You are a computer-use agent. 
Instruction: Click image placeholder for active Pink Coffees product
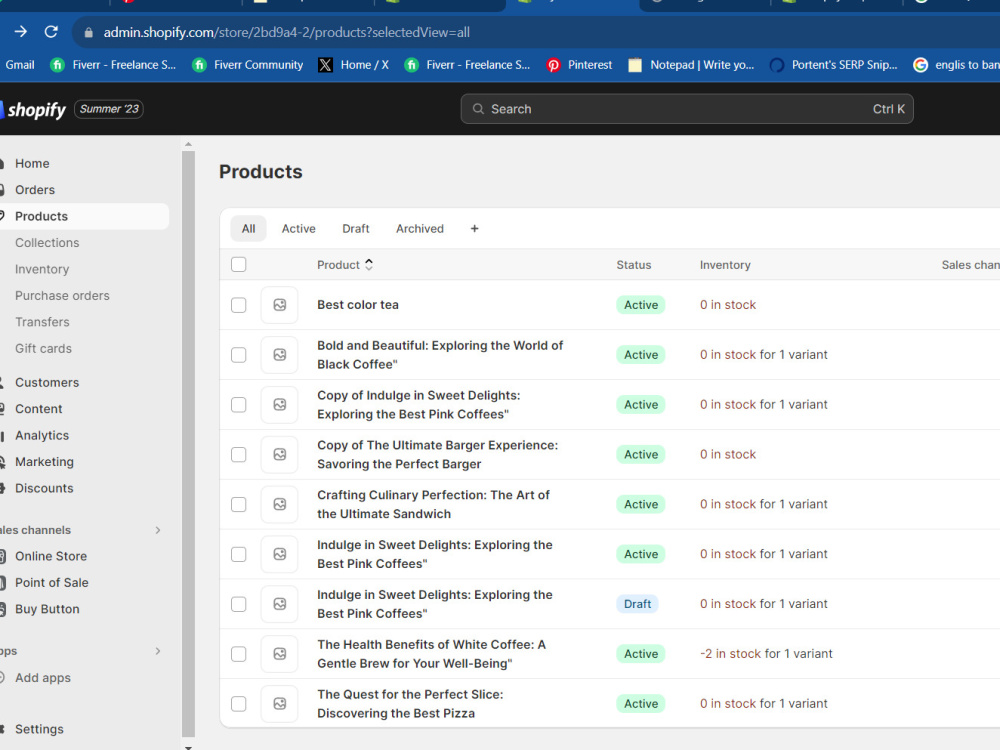(x=279, y=554)
